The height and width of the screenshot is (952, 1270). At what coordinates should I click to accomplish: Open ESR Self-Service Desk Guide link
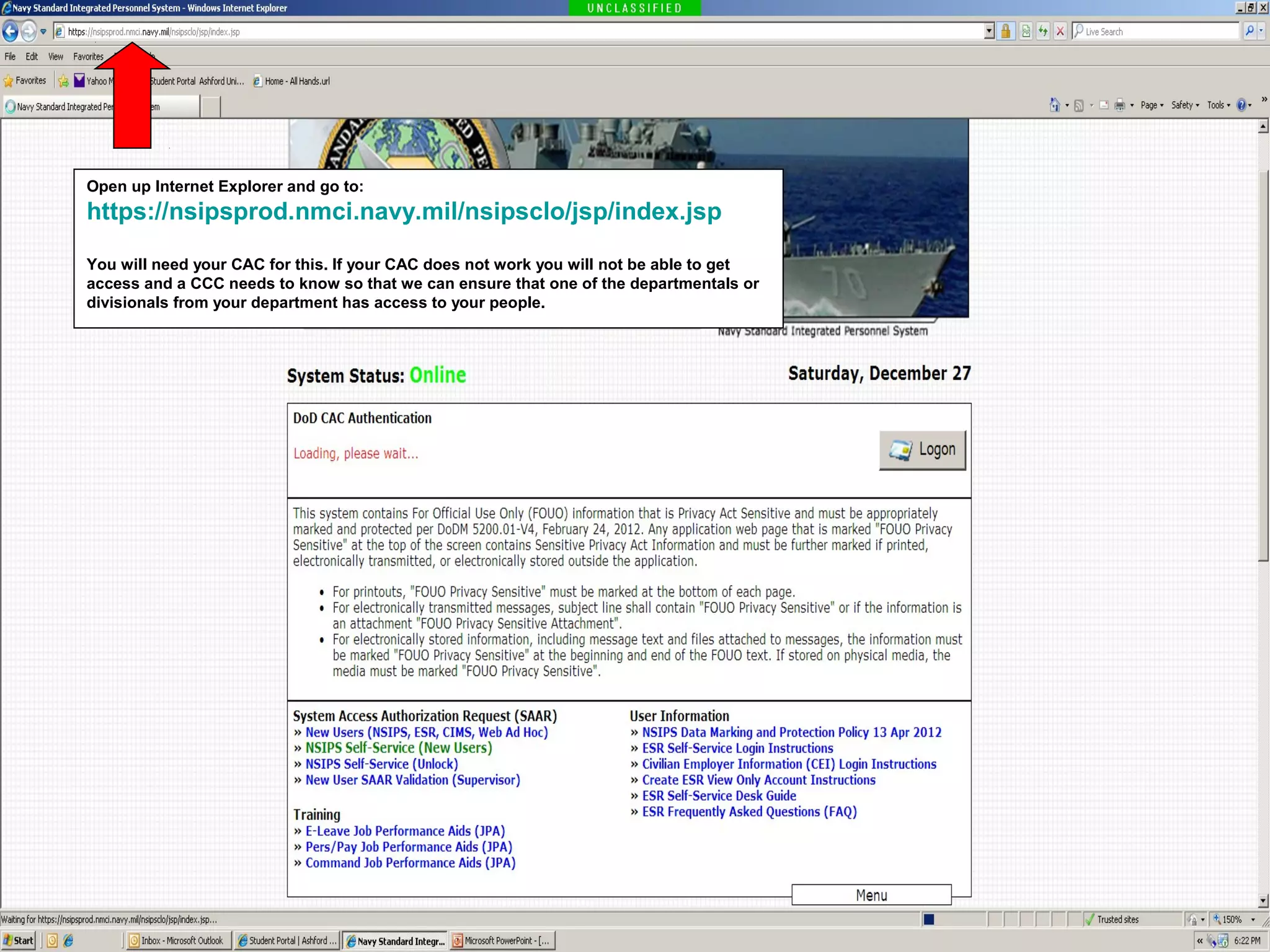click(719, 796)
